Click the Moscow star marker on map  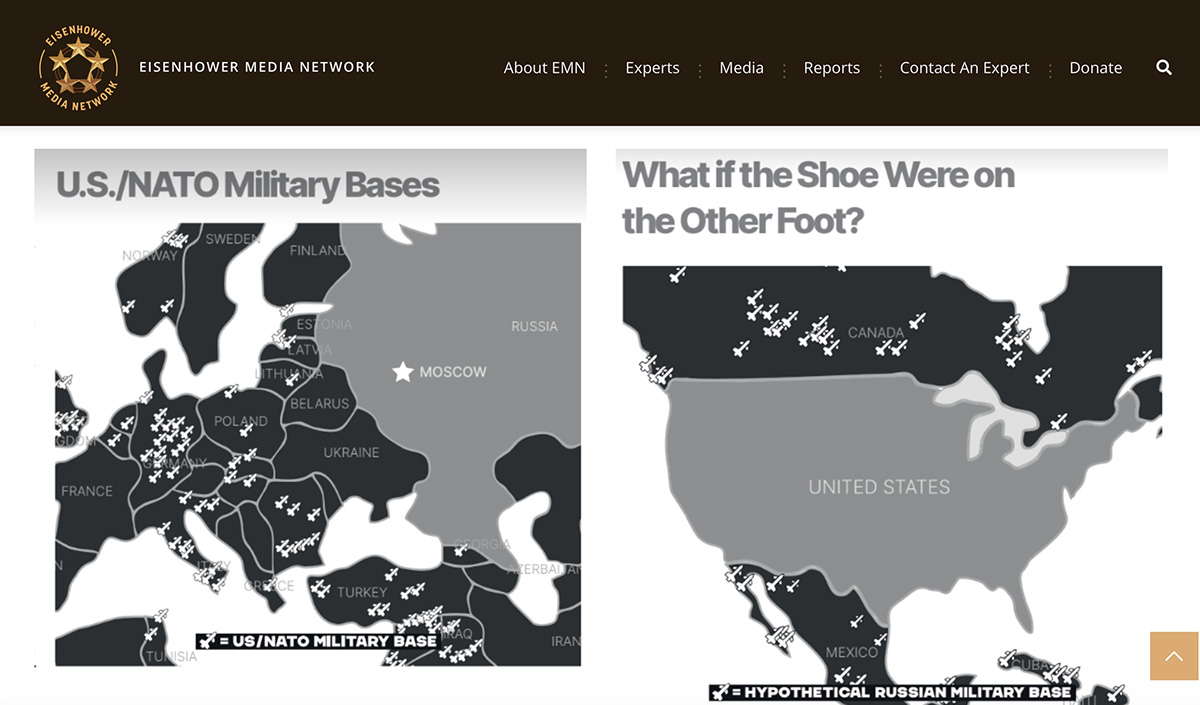point(403,372)
